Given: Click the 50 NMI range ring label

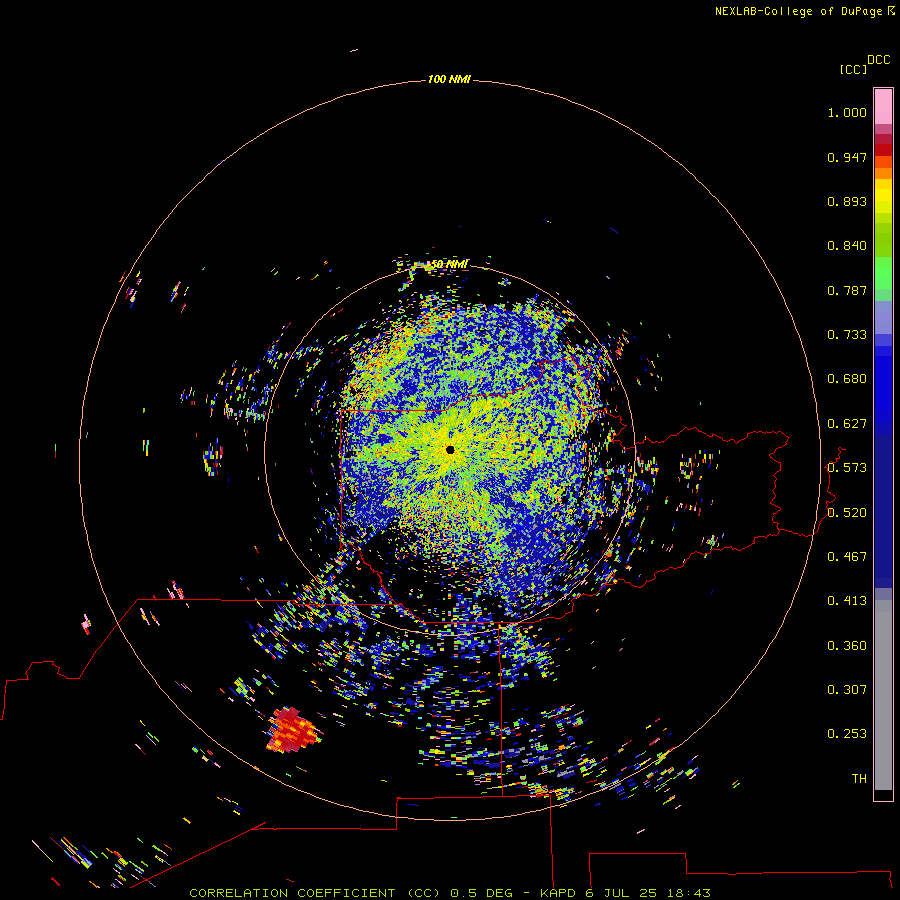Looking at the screenshot, I should pyautogui.click(x=449, y=264).
